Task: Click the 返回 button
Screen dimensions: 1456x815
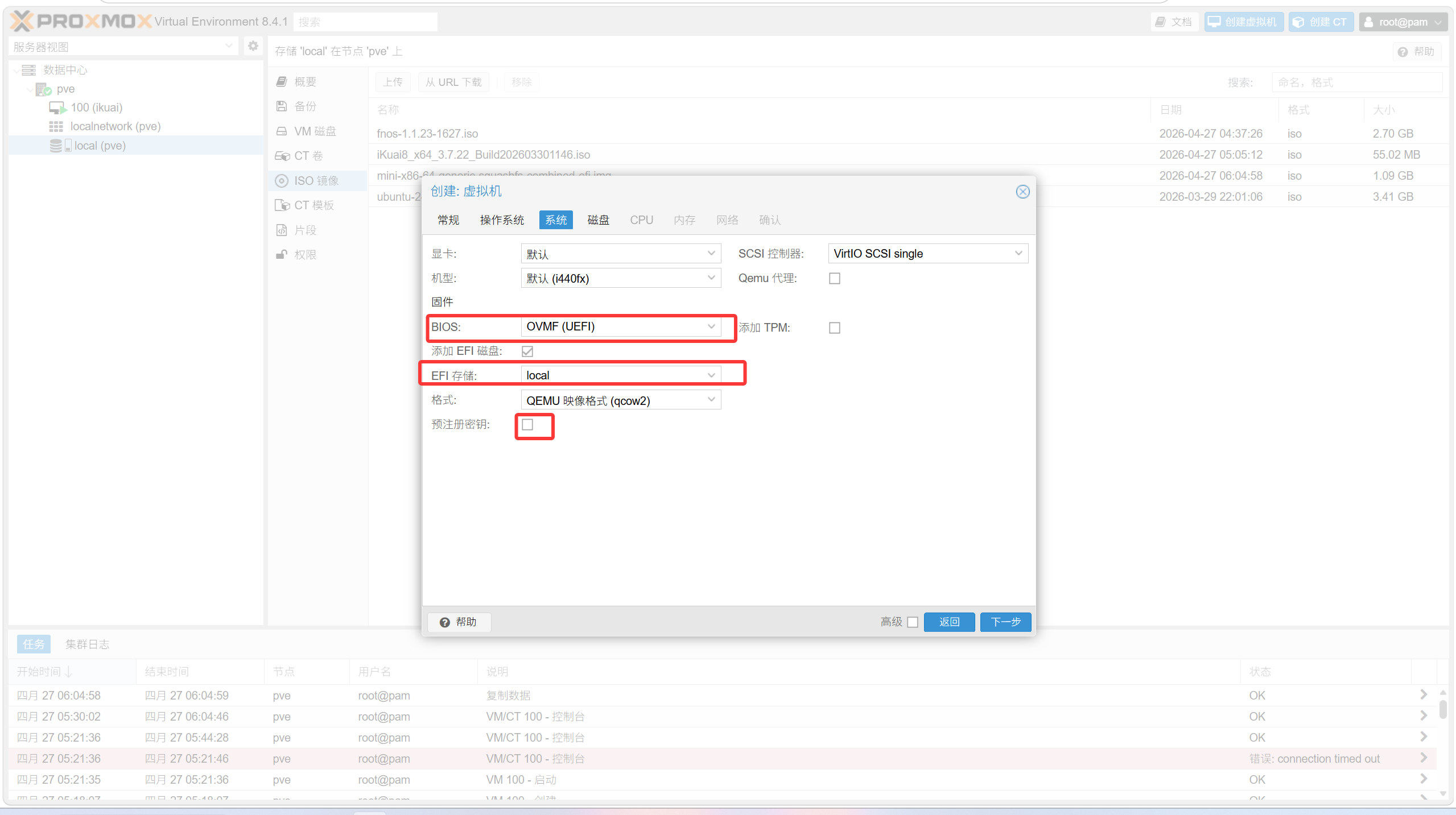Action: pyautogui.click(x=948, y=622)
